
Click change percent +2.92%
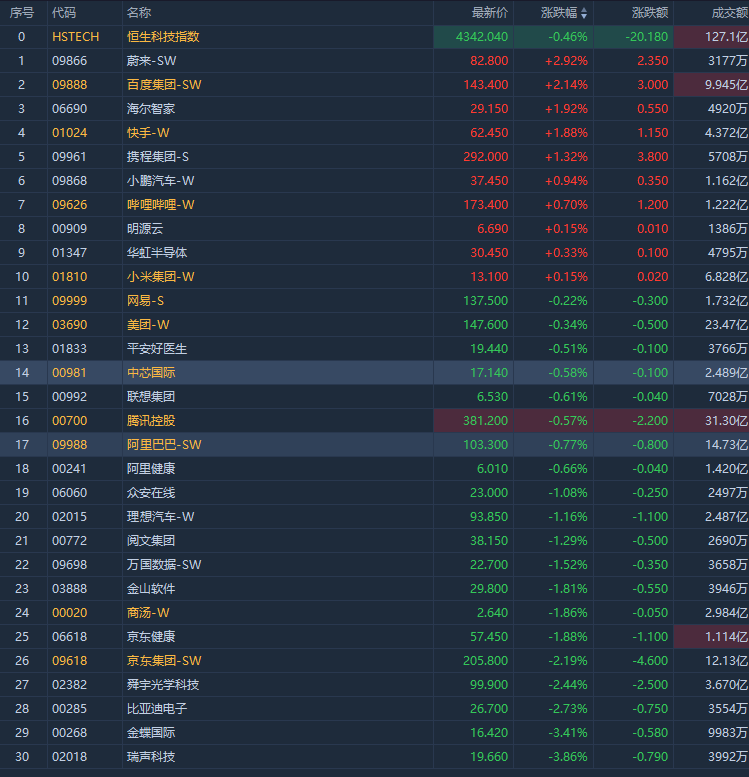(x=566, y=61)
